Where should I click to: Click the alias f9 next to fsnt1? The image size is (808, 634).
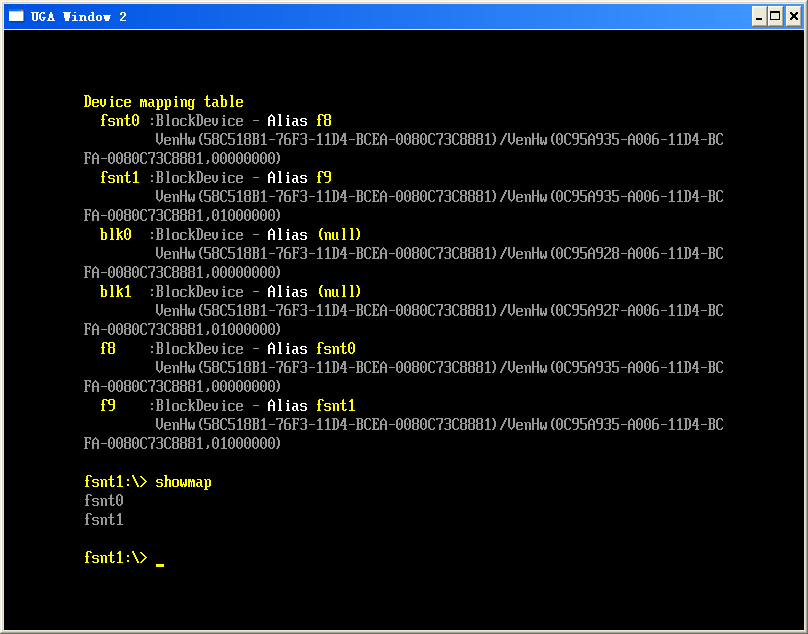pos(324,178)
